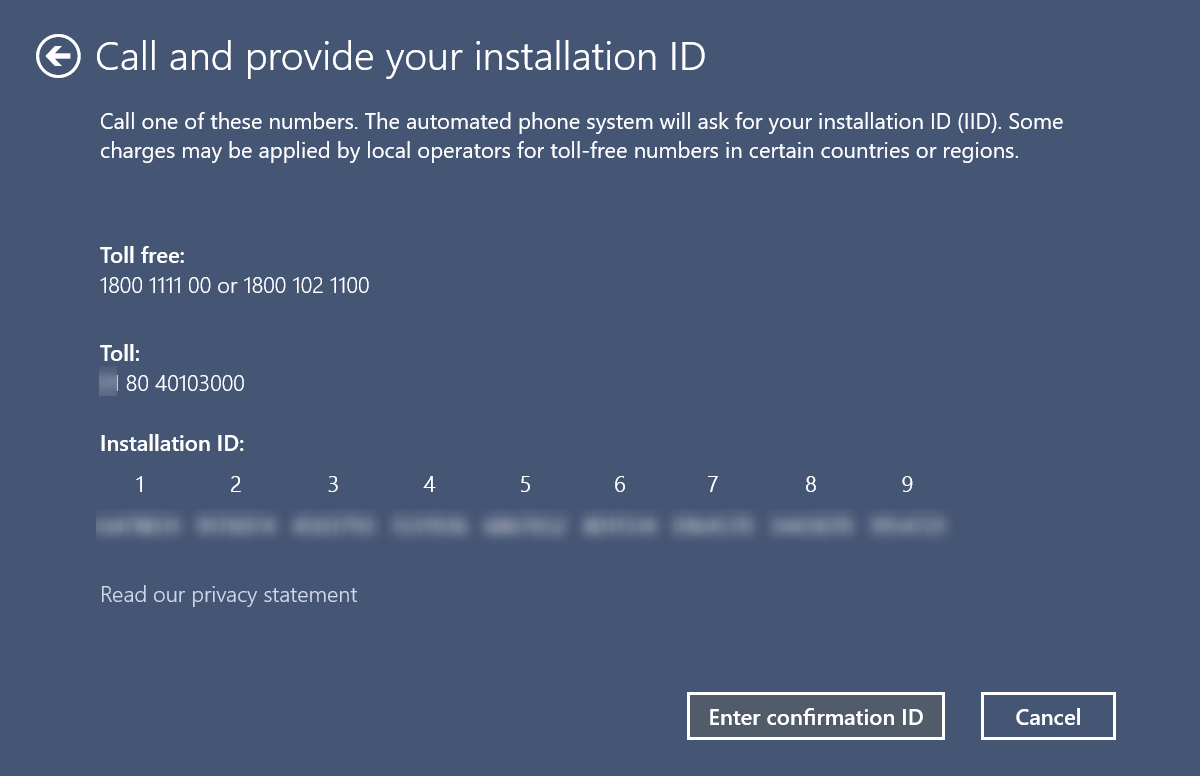Click the 'Toll free:' label

tap(142, 255)
